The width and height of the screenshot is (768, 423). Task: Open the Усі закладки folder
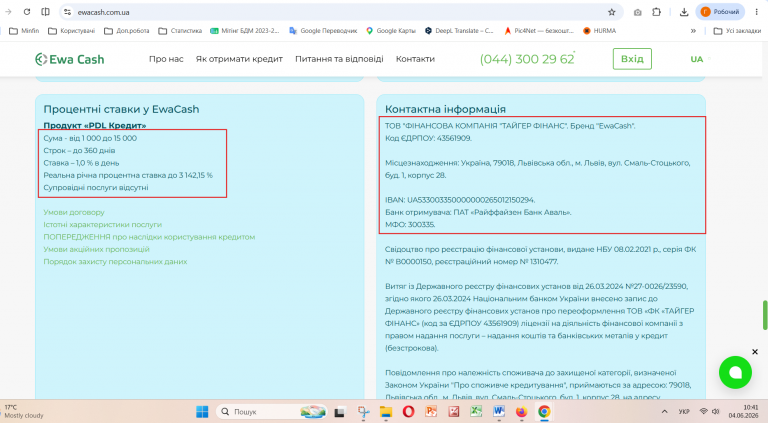[737, 31]
